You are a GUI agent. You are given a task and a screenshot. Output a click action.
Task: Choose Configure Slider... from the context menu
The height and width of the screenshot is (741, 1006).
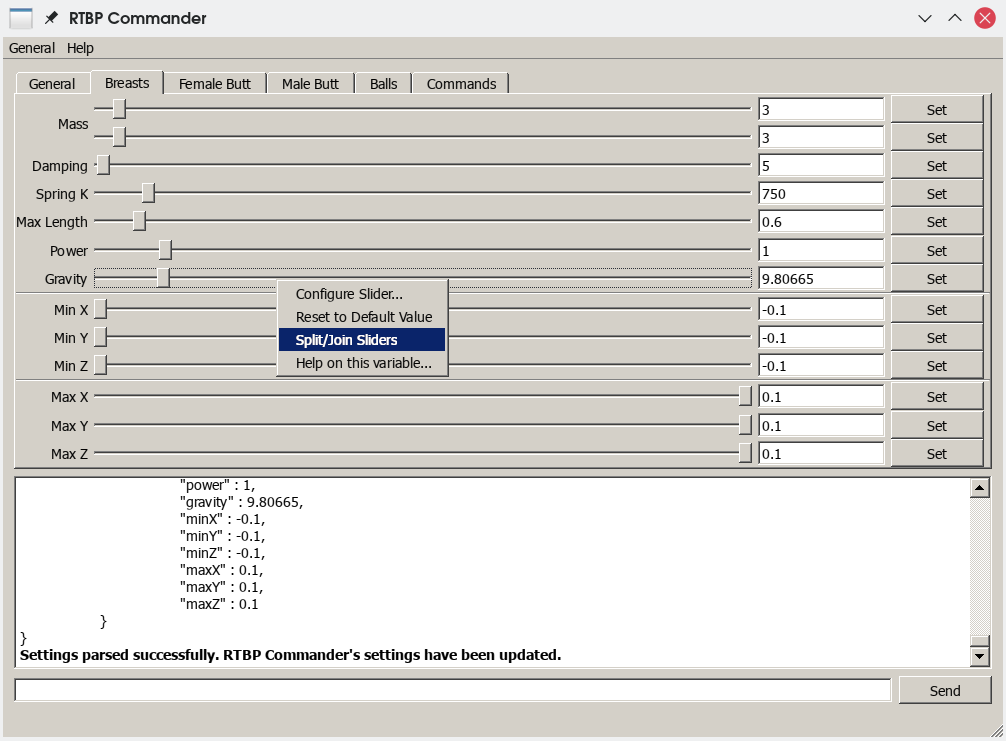[362, 294]
